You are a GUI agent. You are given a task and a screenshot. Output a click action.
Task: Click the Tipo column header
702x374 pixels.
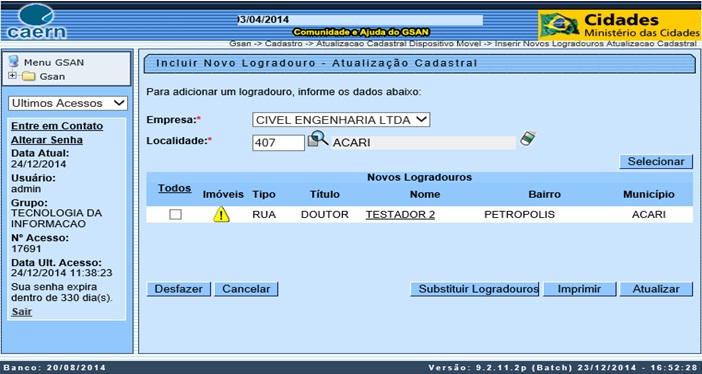coord(264,194)
